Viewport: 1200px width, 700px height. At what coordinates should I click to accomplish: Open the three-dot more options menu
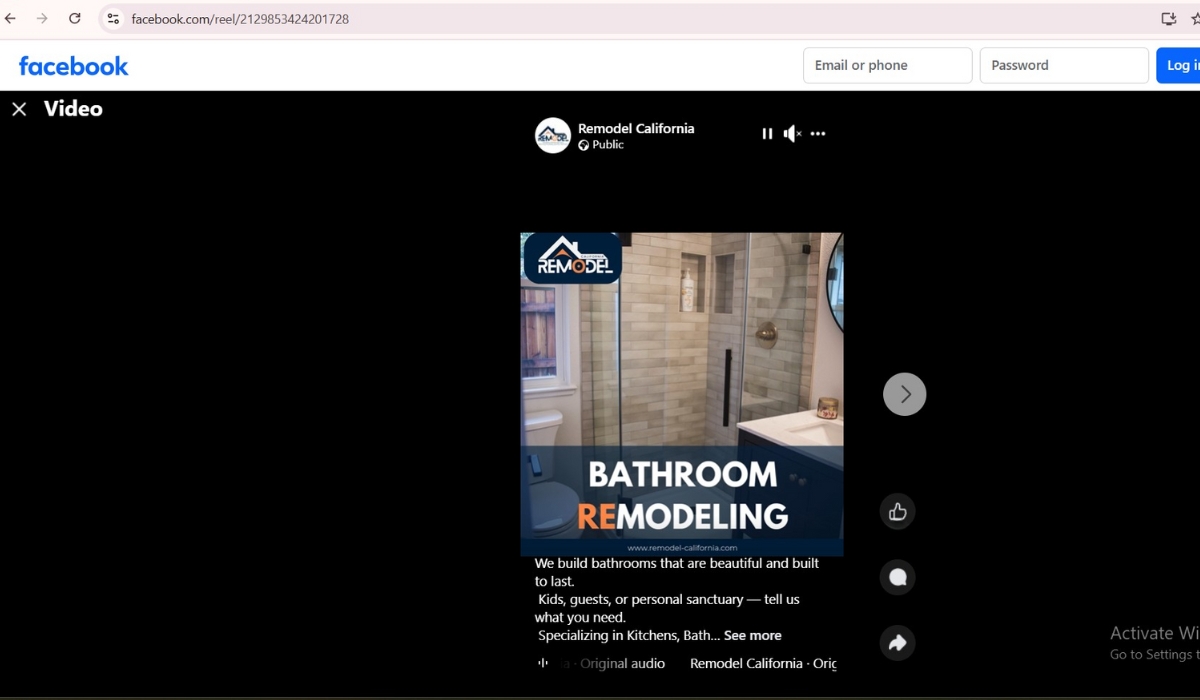point(818,134)
